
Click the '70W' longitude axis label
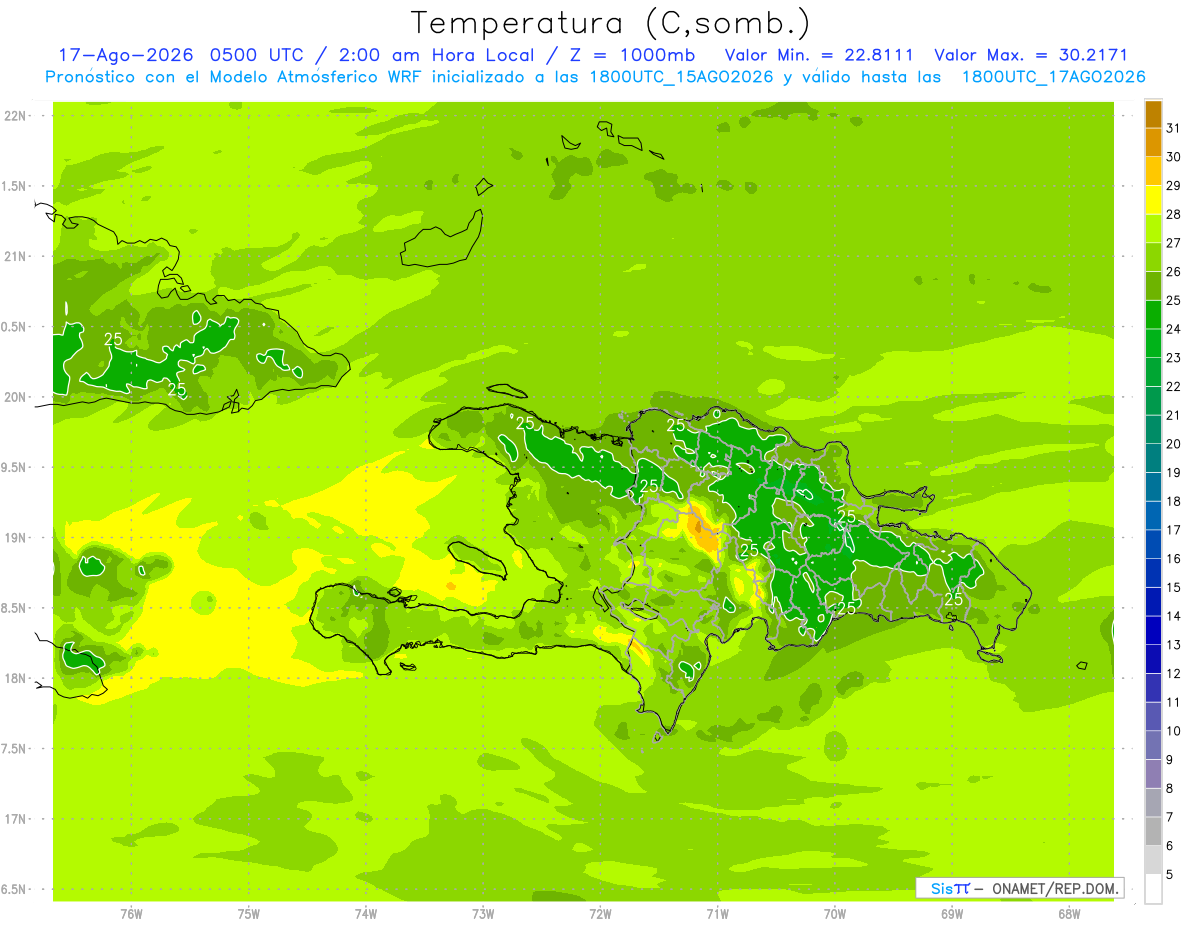click(835, 913)
